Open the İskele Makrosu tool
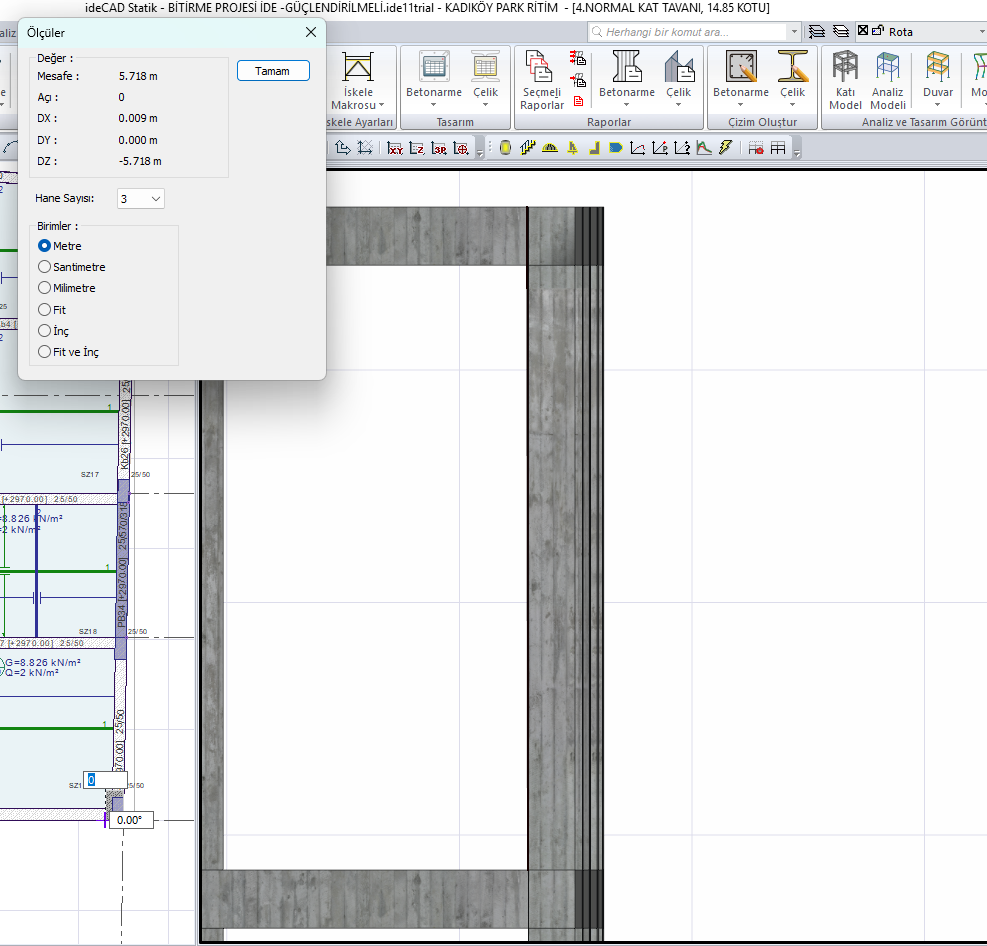Screen dimensions: 987x946 [358, 80]
